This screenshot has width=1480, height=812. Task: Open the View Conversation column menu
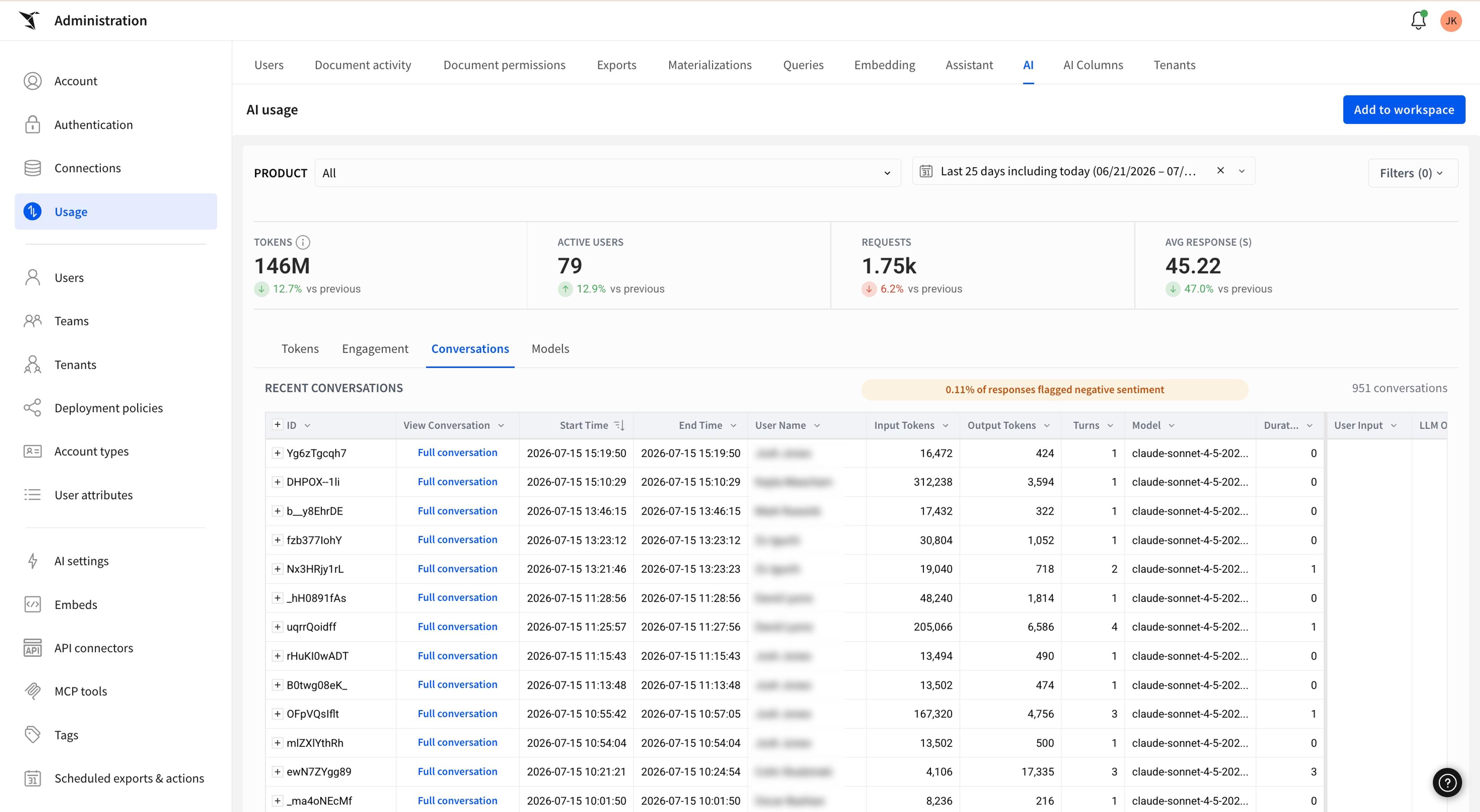[501, 426]
